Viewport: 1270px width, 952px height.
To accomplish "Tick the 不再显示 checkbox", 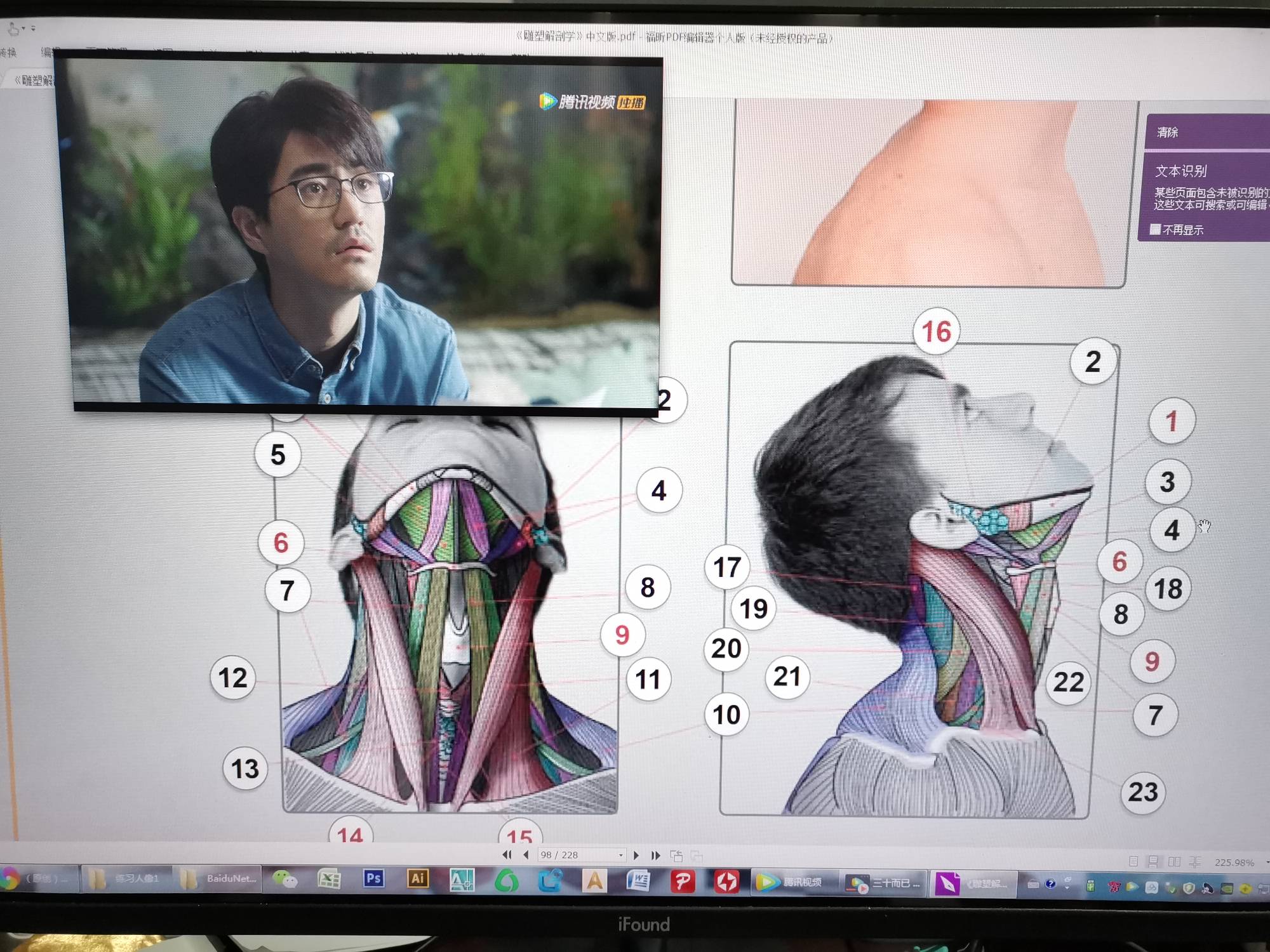I will click(1155, 229).
